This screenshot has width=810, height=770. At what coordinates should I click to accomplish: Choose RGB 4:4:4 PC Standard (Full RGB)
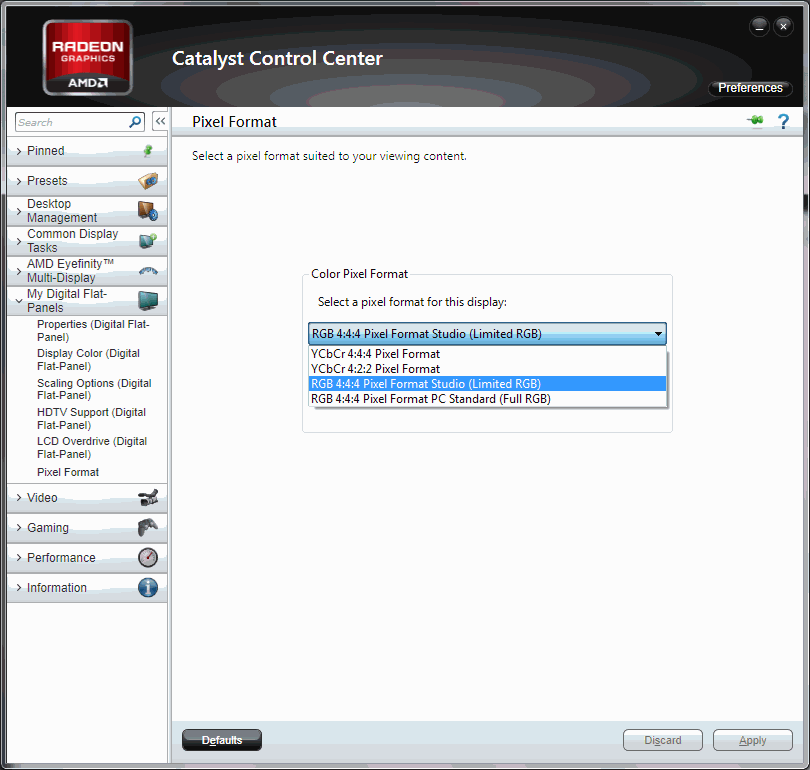[487, 399]
